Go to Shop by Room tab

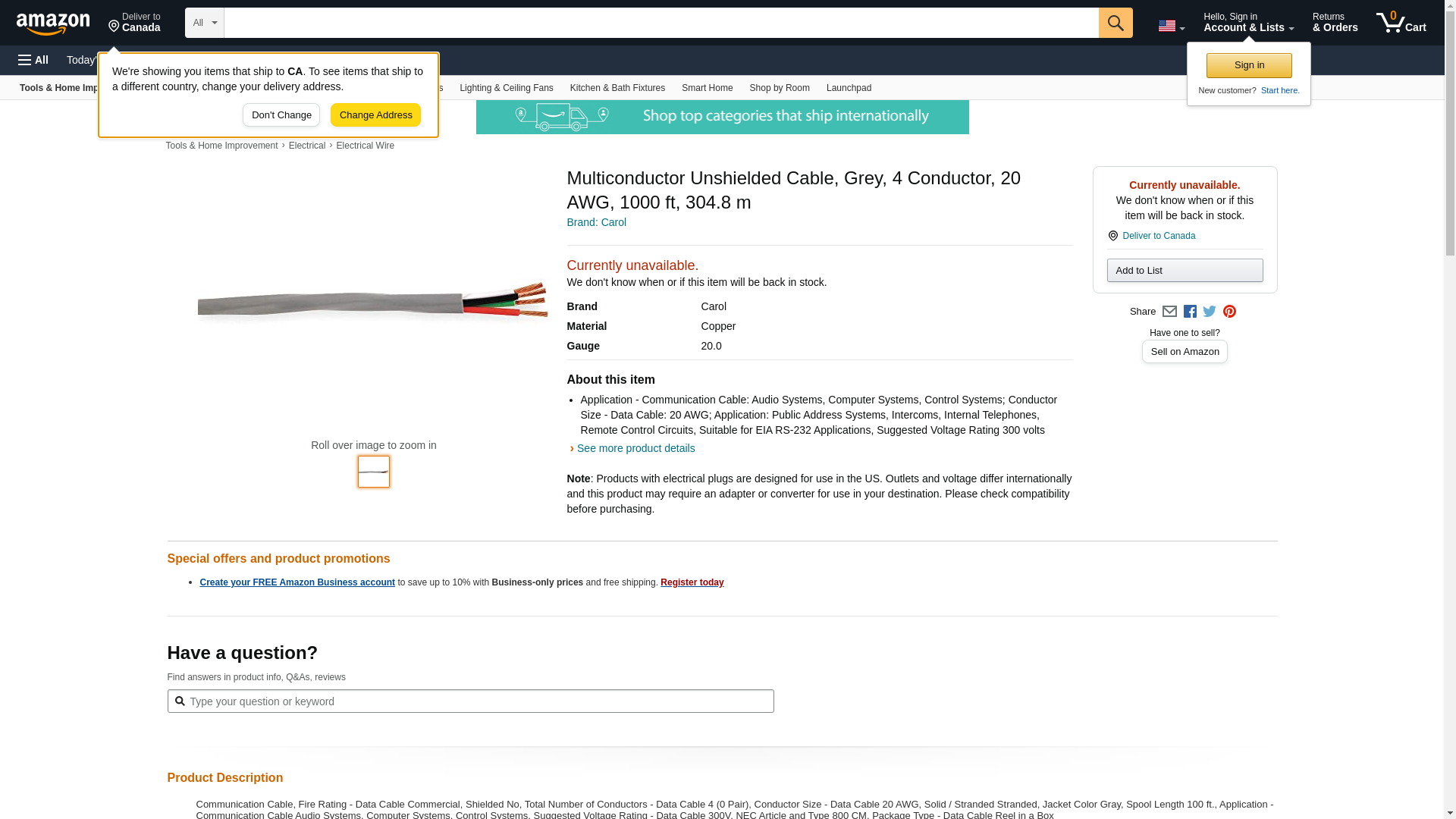pyautogui.click(x=779, y=88)
